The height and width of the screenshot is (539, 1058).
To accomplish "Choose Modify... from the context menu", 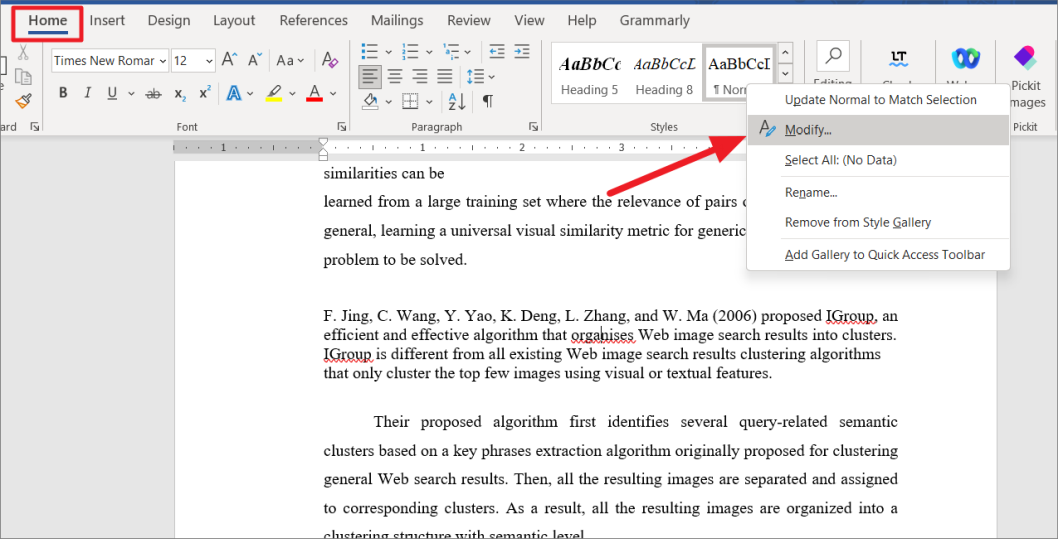I will coord(808,130).
